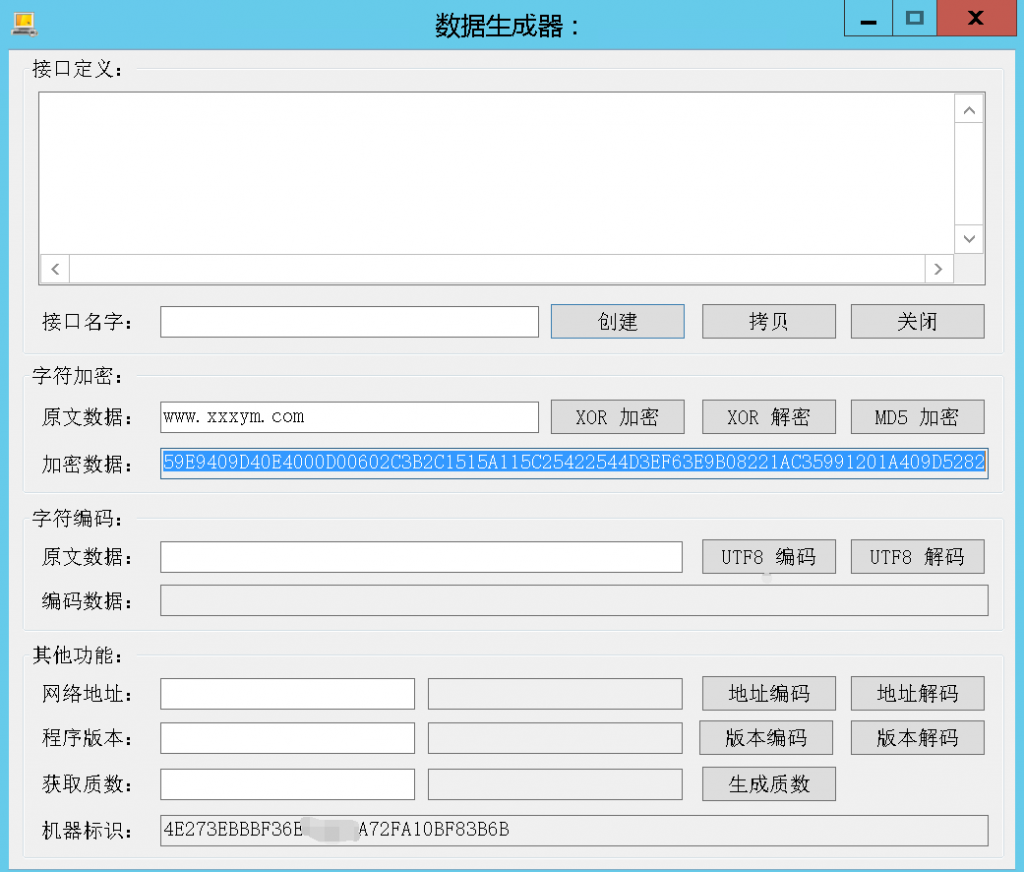1024x872 pixels.
Task: Focus the 程序版本 input field
Action: [x=287, y=738]
